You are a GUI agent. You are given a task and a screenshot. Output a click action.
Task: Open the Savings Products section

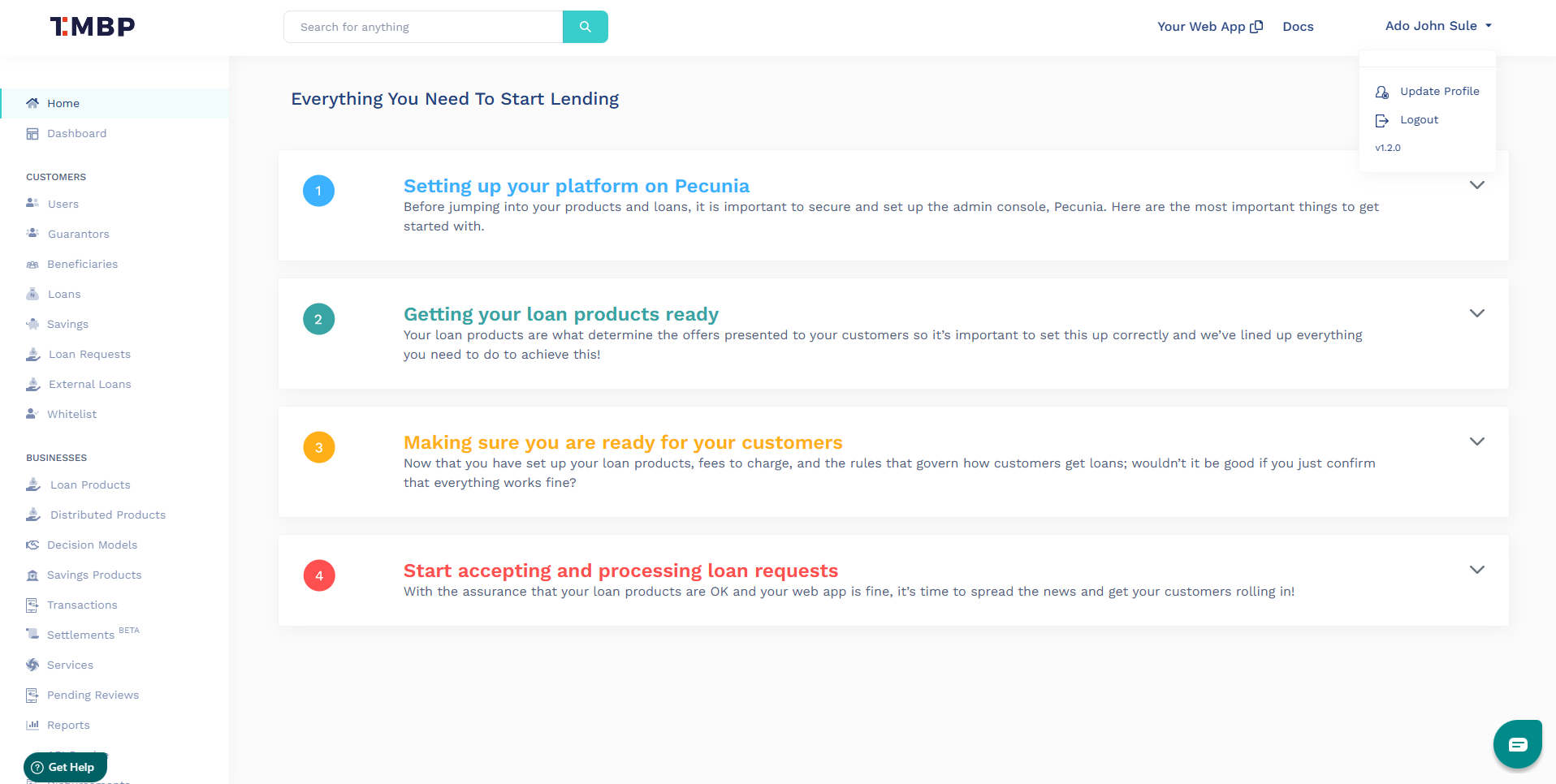pos(94,575)
